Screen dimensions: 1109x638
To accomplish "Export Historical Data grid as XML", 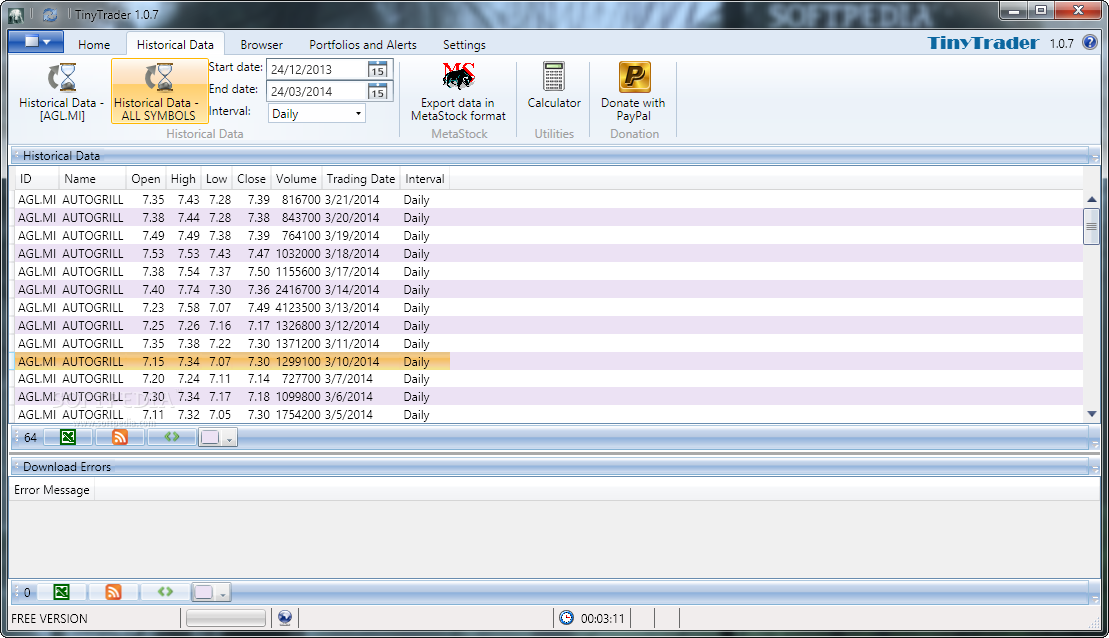I will click(172, 437).
